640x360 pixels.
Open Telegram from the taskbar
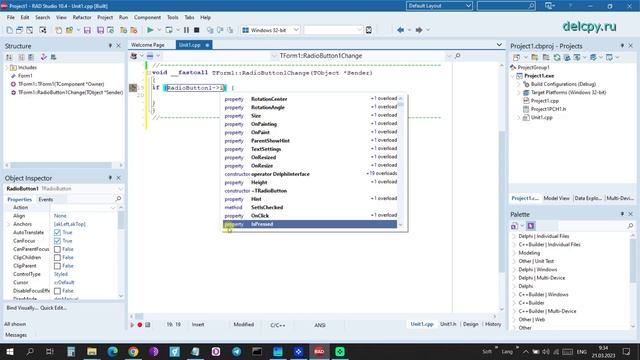tap(236, 351)
